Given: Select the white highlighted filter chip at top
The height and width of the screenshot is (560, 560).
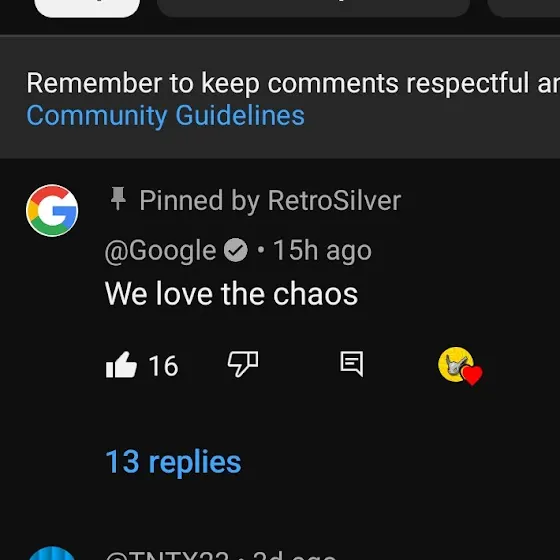Looking at the screenshot, I should pos(87,7).
